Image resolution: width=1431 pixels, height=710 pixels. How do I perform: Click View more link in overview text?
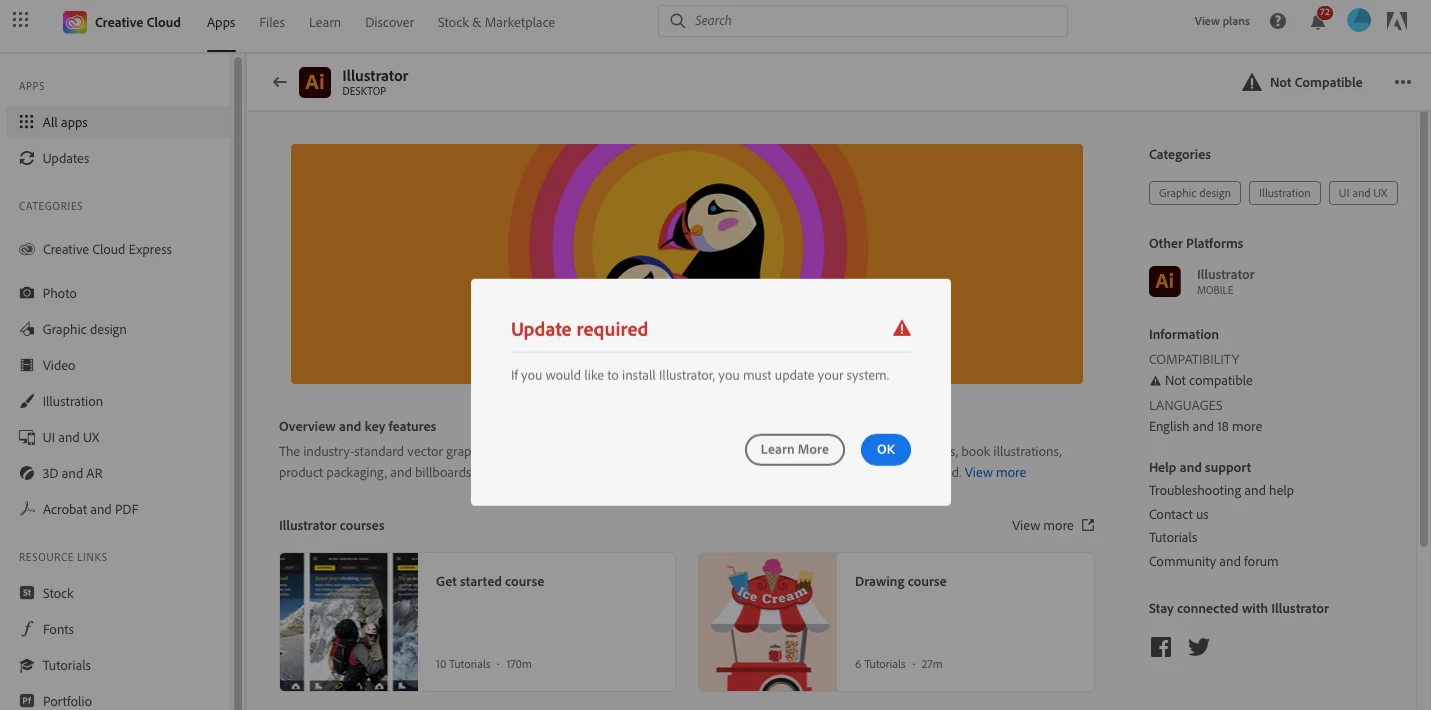[995, 472]
